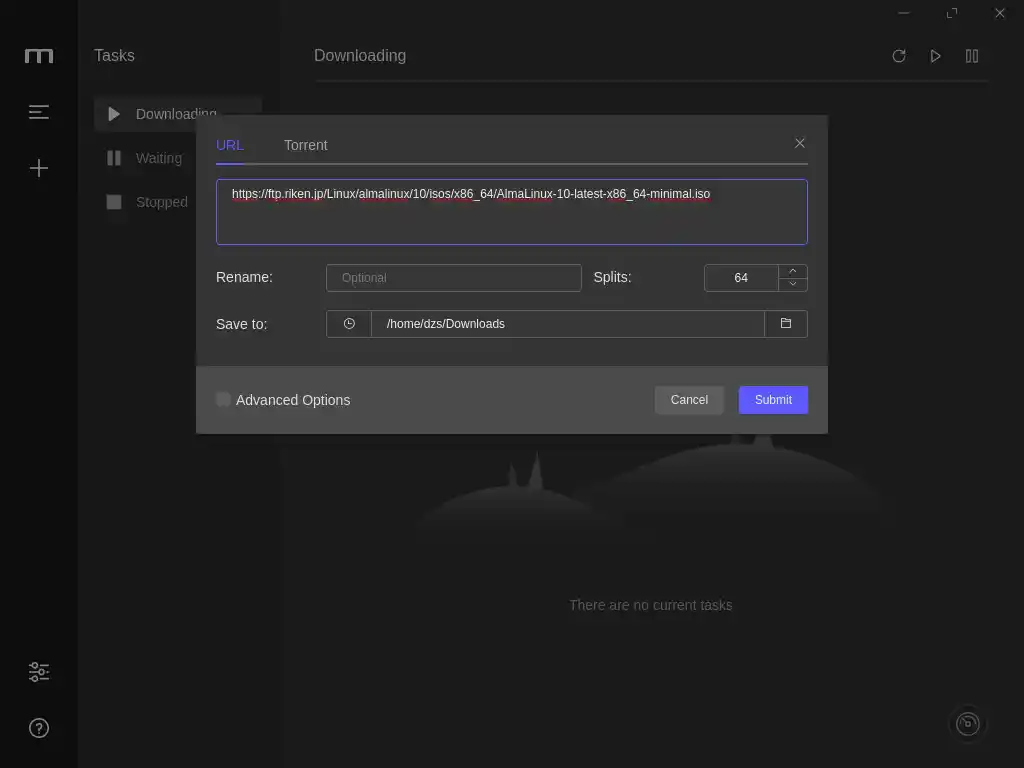Increase Splits value with up arrow

click(x=793, y=271)
